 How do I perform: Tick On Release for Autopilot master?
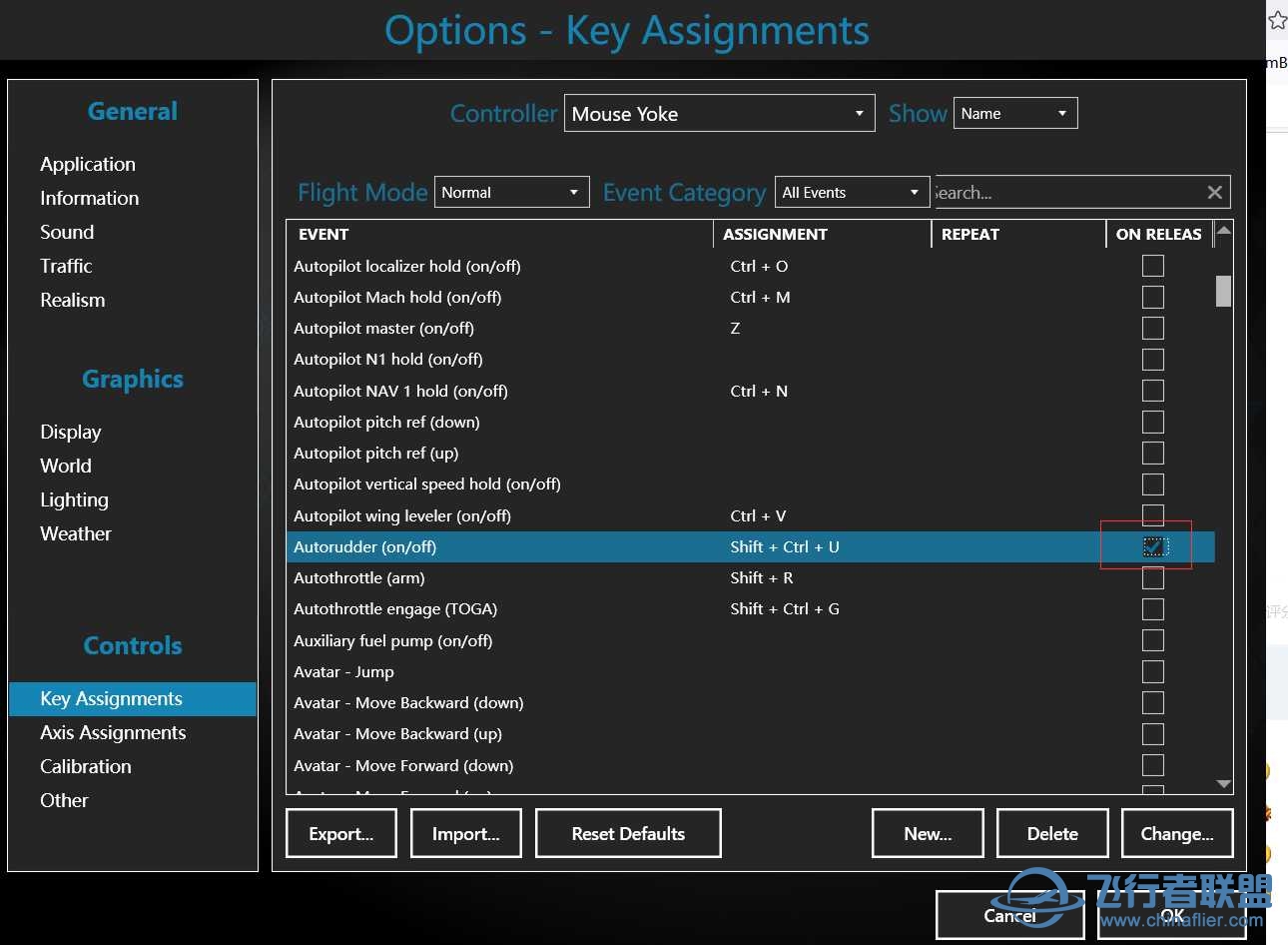[1153, 328]
